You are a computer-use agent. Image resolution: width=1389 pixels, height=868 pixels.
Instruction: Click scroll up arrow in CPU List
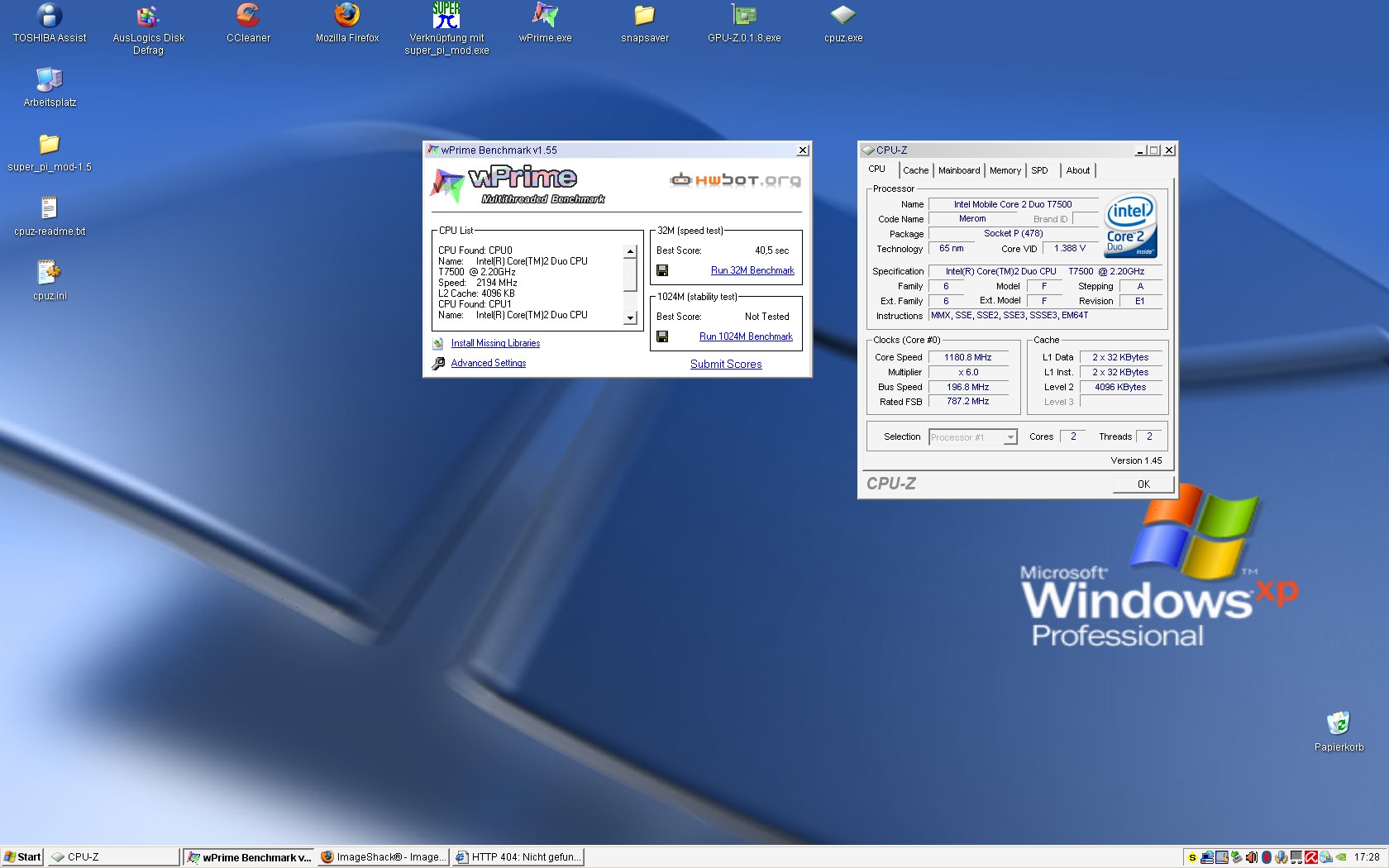click(630, 251)
